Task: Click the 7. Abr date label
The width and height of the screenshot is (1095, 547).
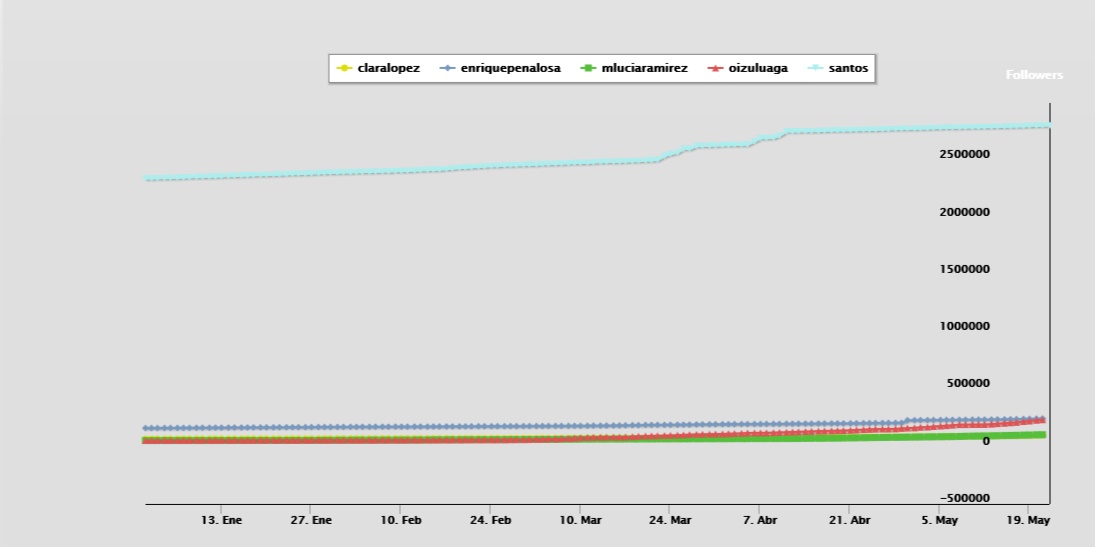Action: click(x=759, y=521)
